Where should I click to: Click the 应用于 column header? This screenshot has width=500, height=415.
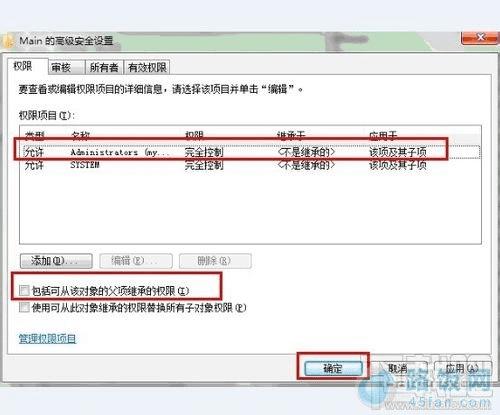[x=383, y=135]
